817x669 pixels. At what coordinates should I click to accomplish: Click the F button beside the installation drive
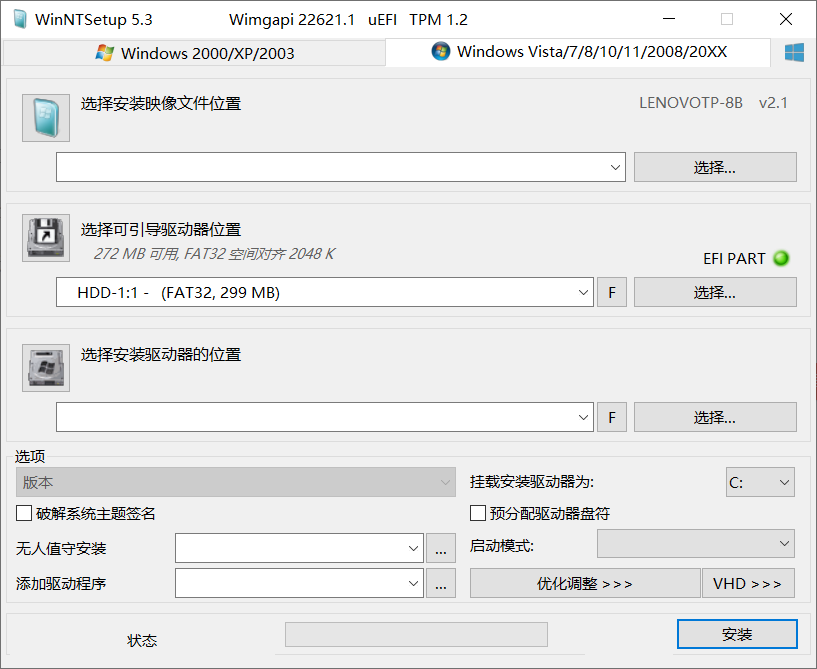point(612,417)
